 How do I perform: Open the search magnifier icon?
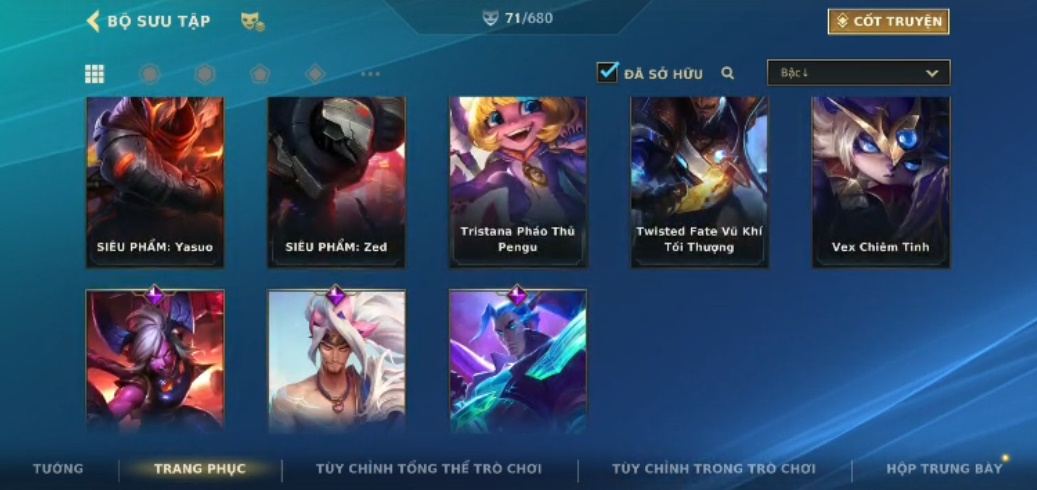(x=727, y=73)
